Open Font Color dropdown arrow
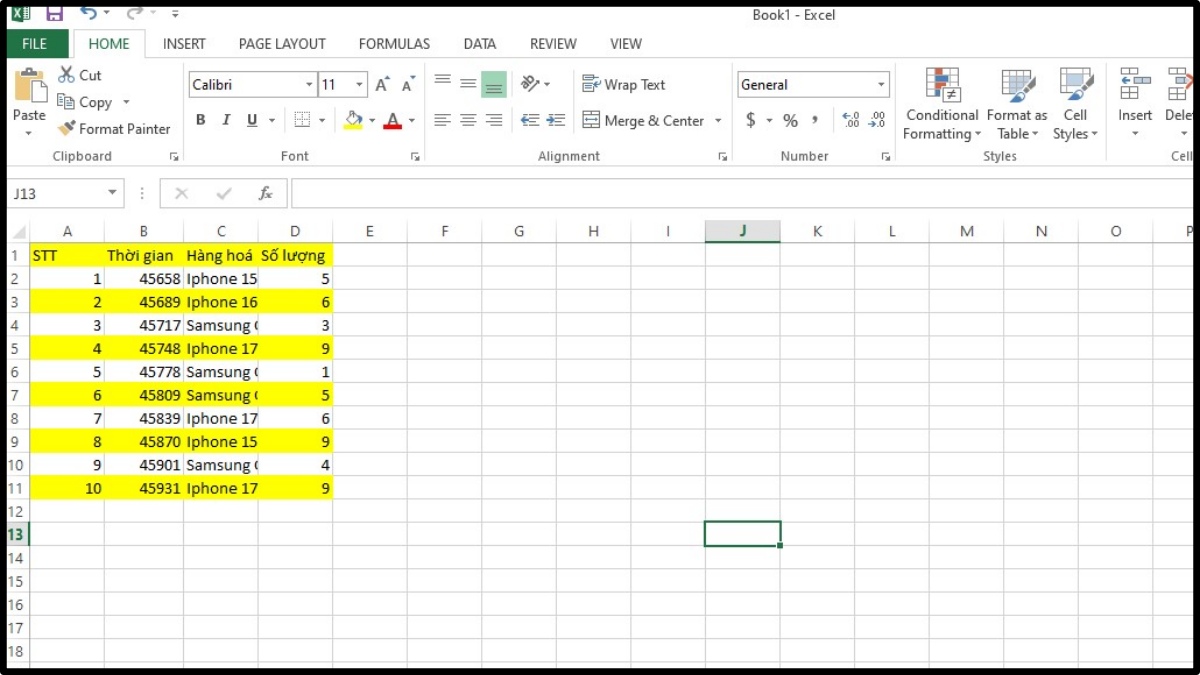Image resolution: width=1200 pixels, height=675 pixels. pos(412,121)
